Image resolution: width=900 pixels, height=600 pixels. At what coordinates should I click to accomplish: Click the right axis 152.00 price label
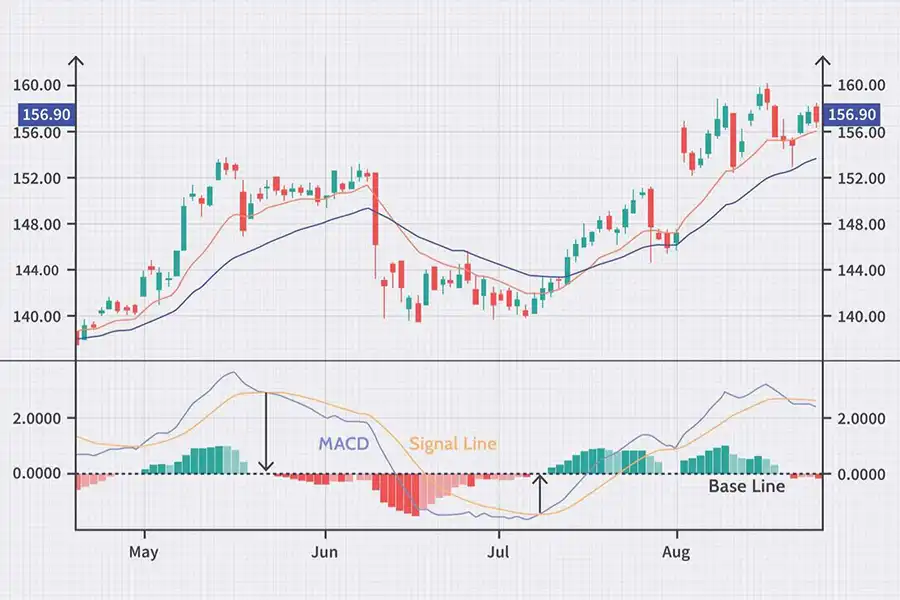tap(861, 179)
